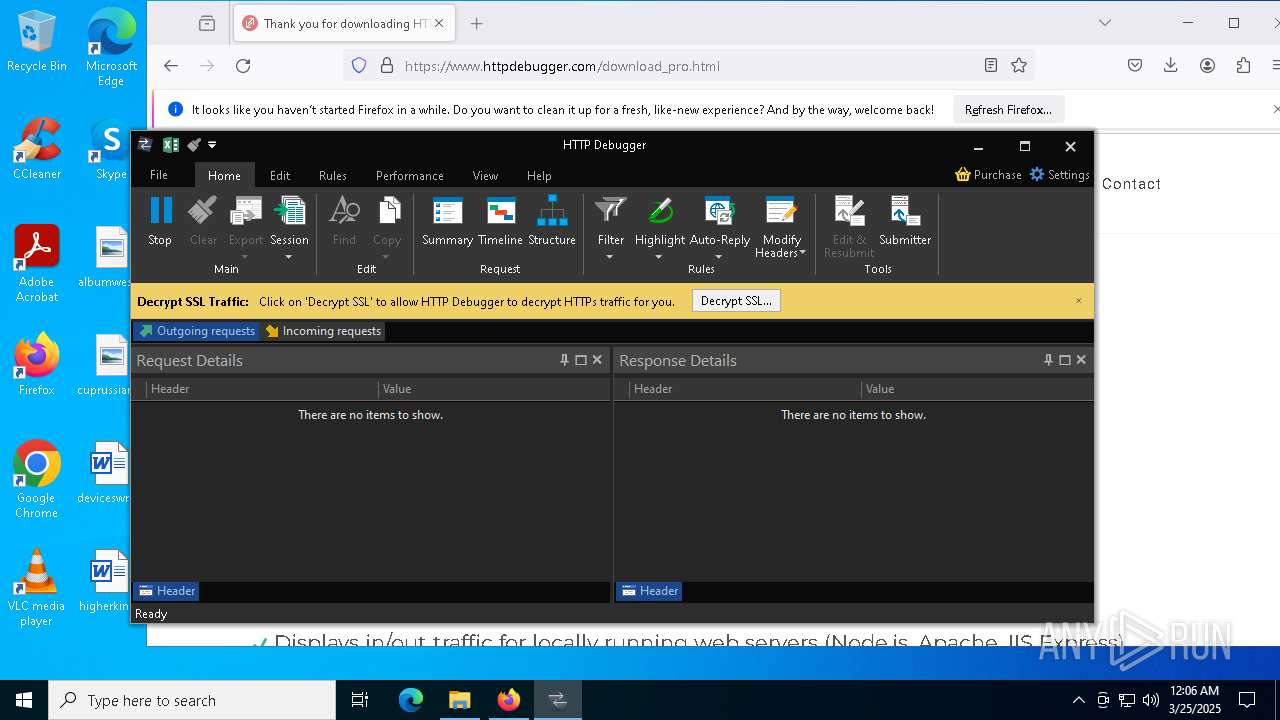This screenshot has height=720, width=1280.
Task: Click the Filter funnel icon
Action: tap(611, 211)
